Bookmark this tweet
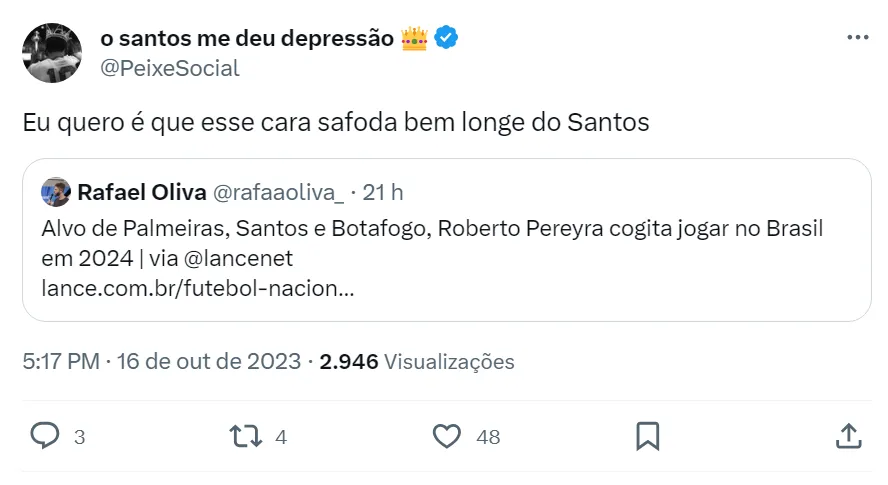Image resolution: width=888 pixels, height=485 pixels. [x=647, y=436]
